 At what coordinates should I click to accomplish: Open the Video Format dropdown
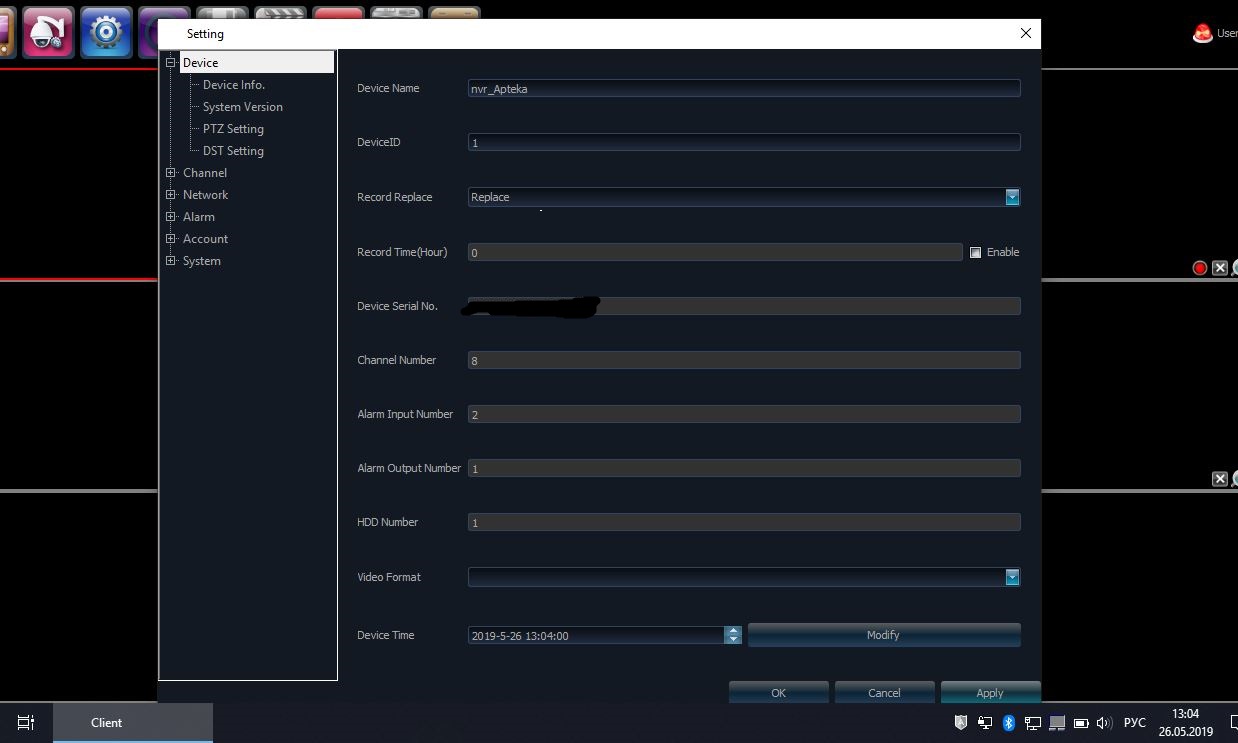tap(1012, 577)
